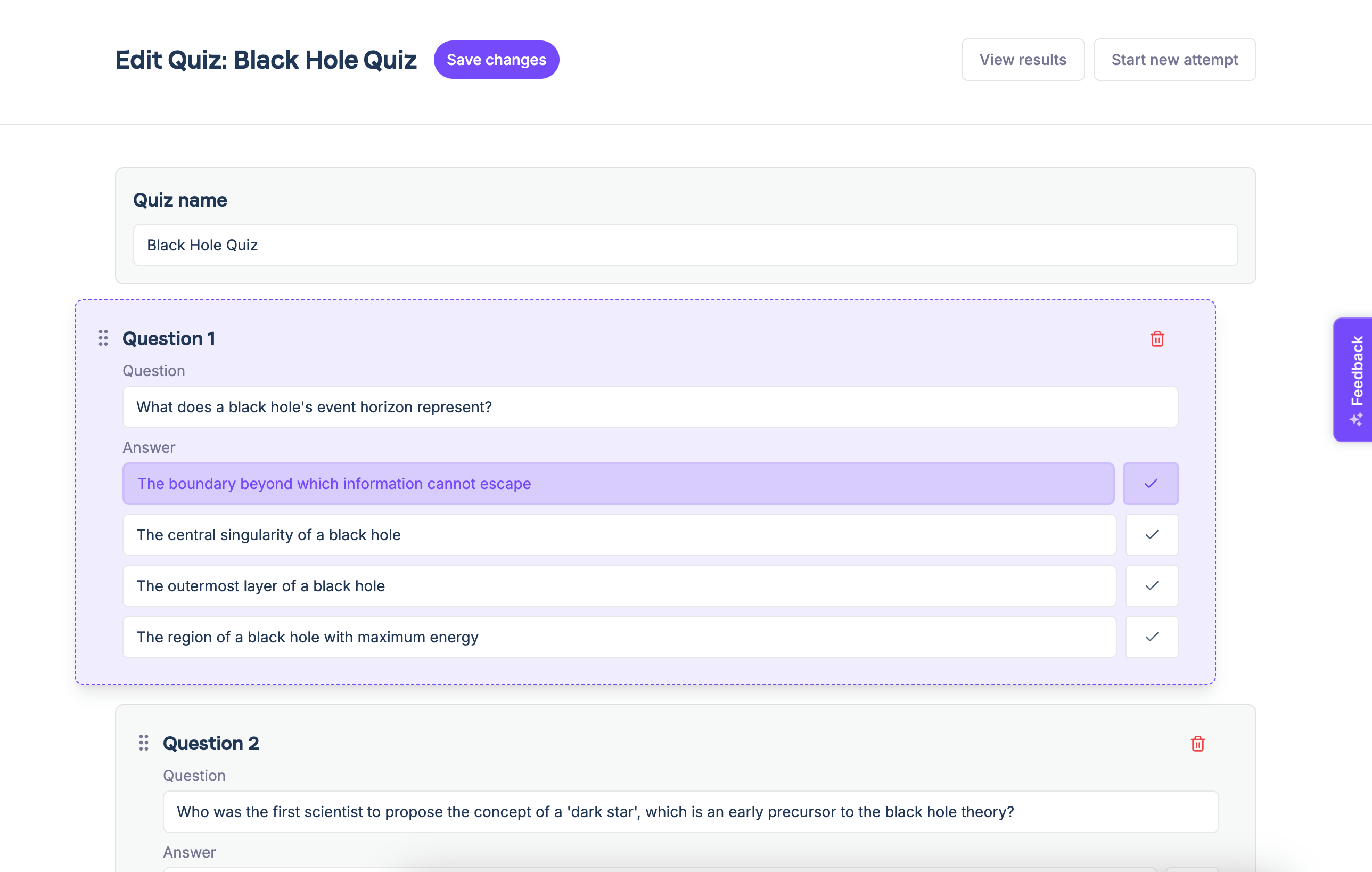1372x872 pixels.
Task: Click Start new attempt button
Action: point(1174,60)
